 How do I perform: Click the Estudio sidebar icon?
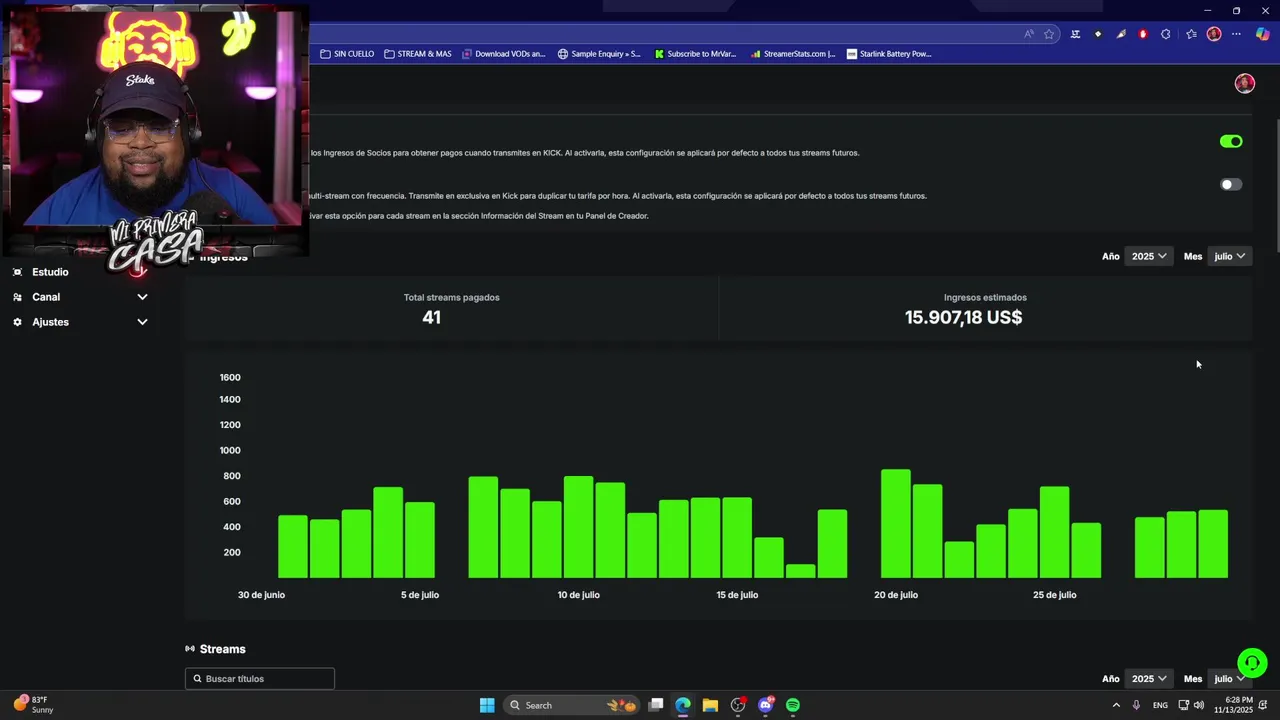coord(17,272)
